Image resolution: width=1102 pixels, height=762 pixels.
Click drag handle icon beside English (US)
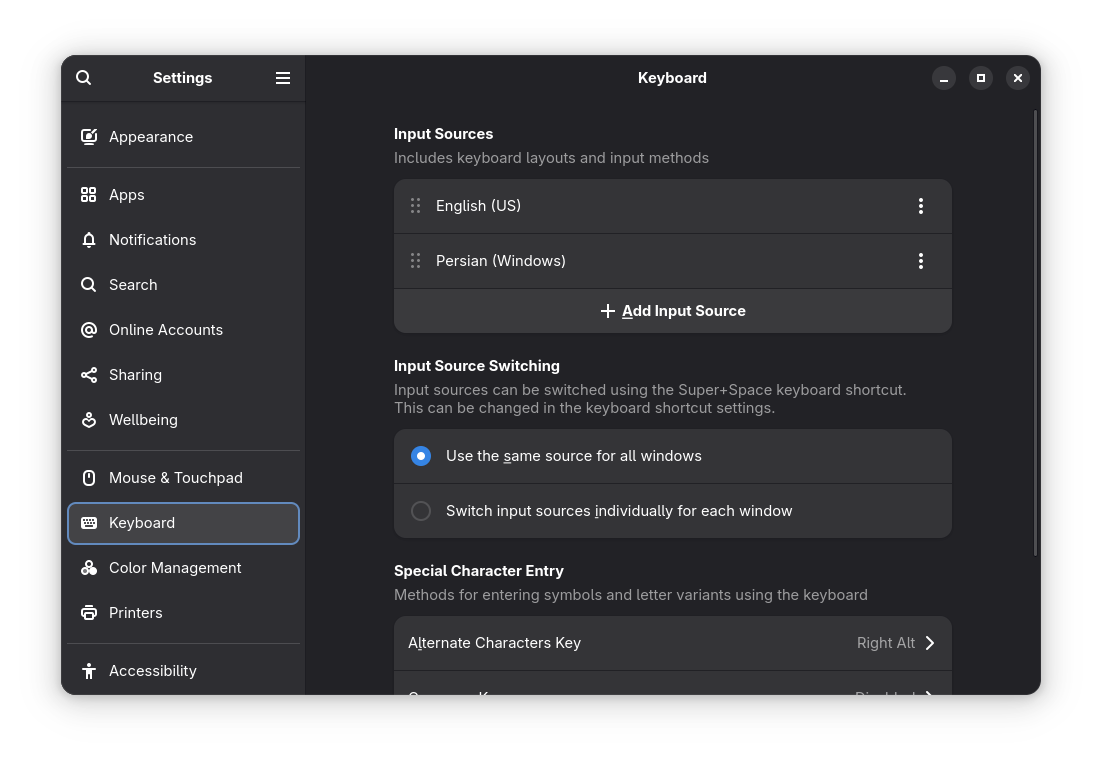click(x=415, y=206)
